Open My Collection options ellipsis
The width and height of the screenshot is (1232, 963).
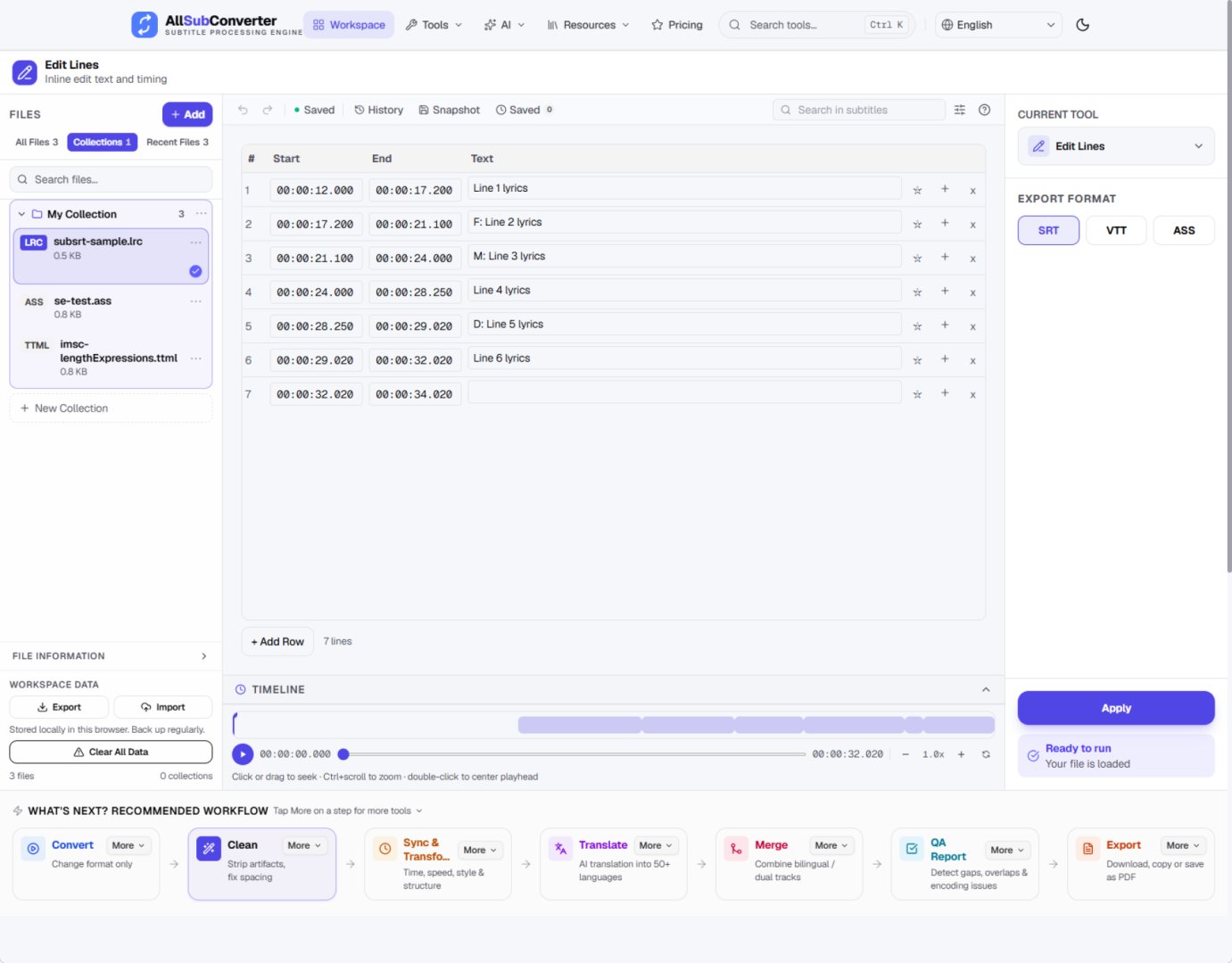point(202,214)
